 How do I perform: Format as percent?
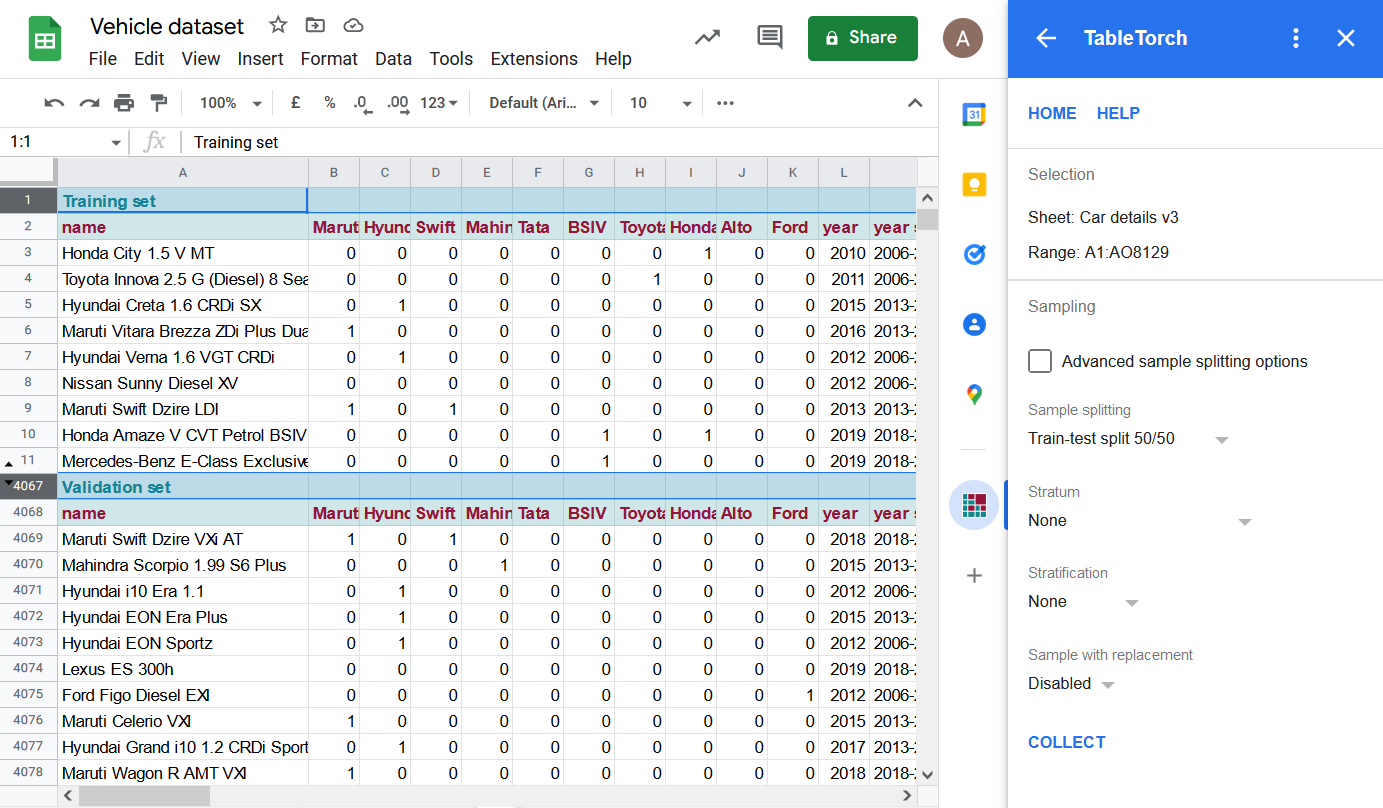329,103
